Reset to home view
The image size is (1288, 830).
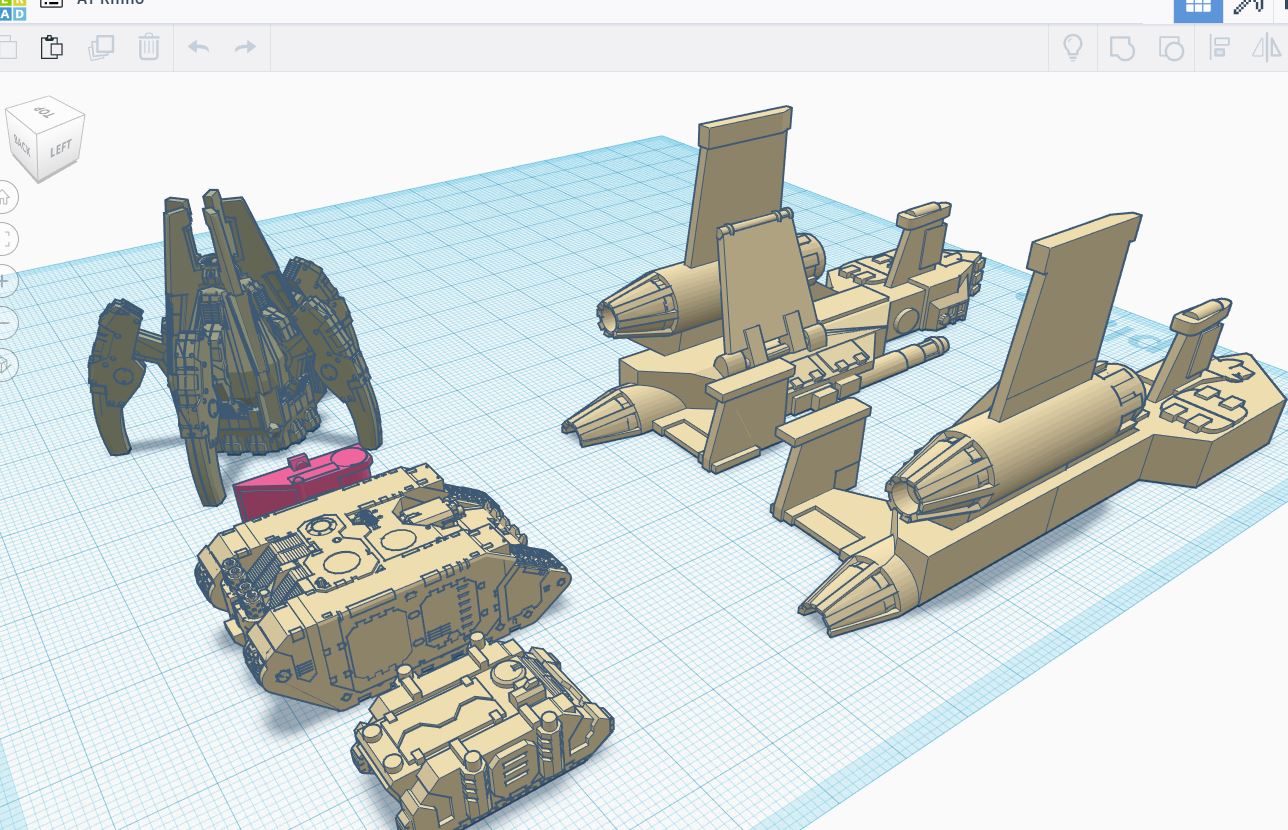click(x=4, y=196)
